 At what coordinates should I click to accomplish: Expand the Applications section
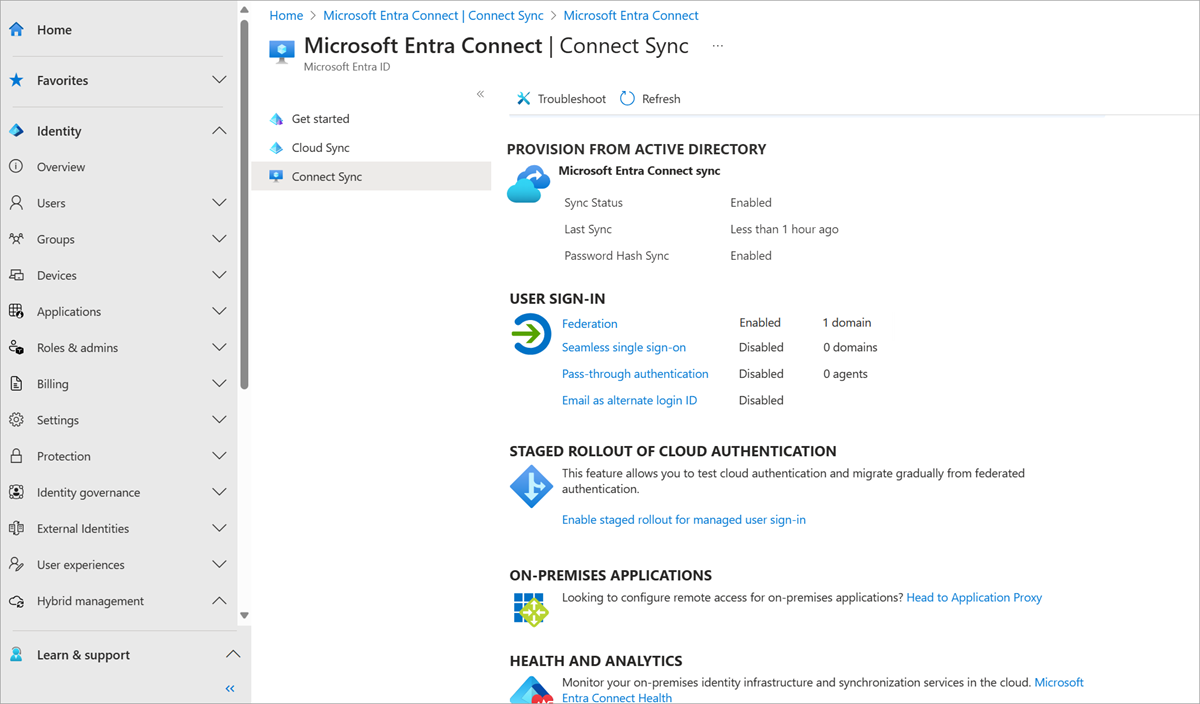220,311
